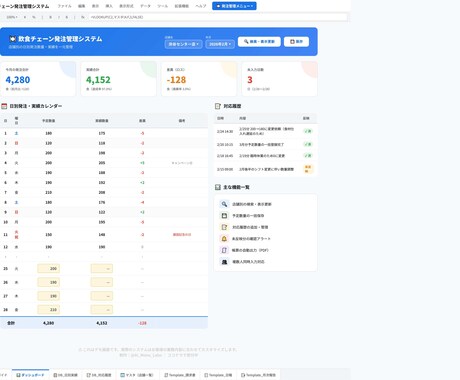Click the memo edit icon in the function list
460x380 pixels.
click(224, 227)
